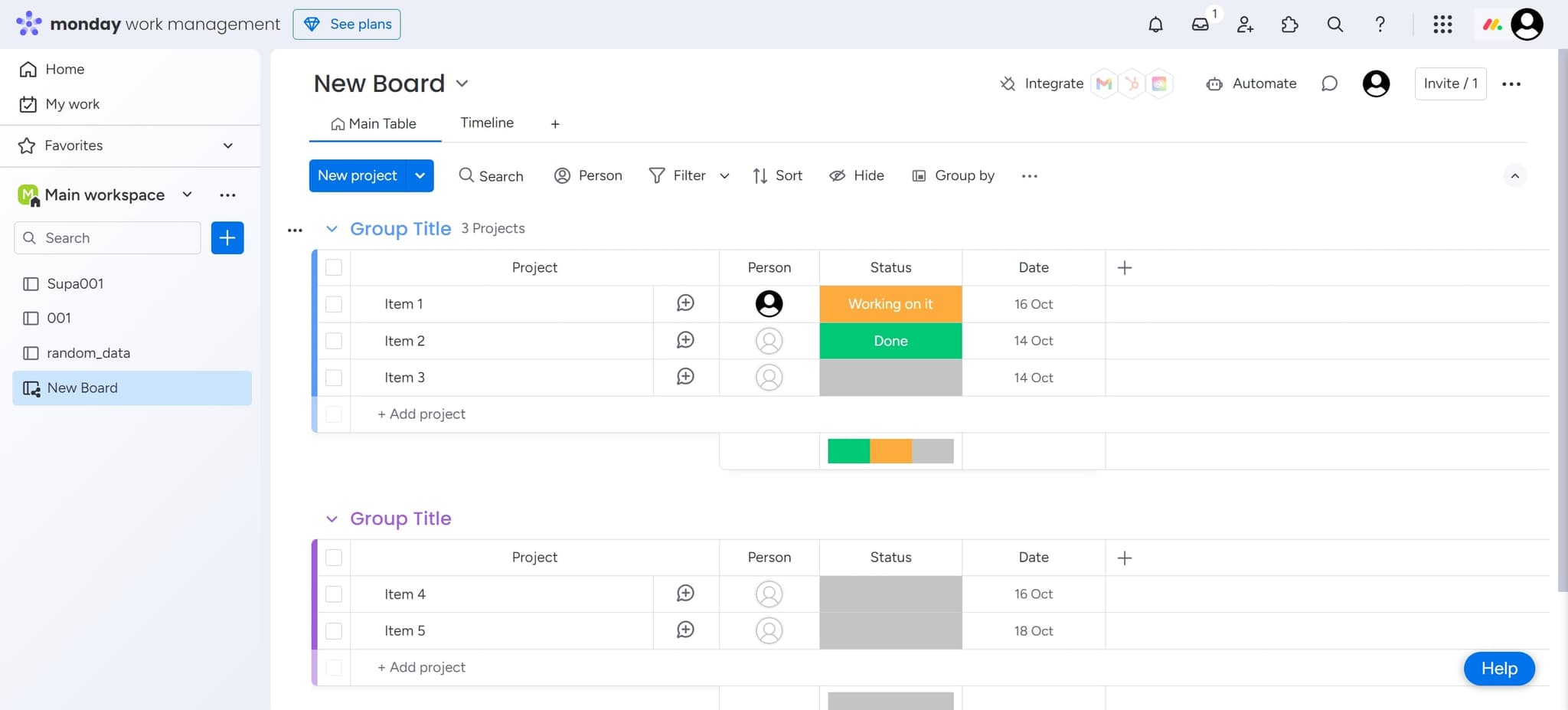
Task: Click the invite members person-plus icon
Action: tap(1245, 25)
